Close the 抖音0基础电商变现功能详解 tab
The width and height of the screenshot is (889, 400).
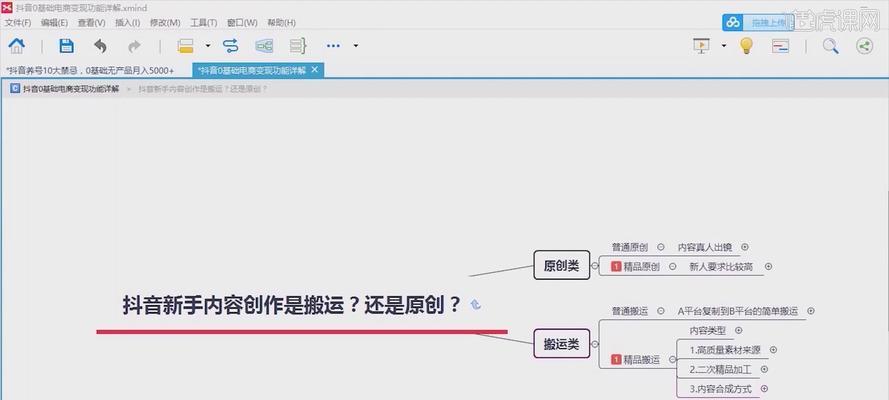click(x=315, y=70)
